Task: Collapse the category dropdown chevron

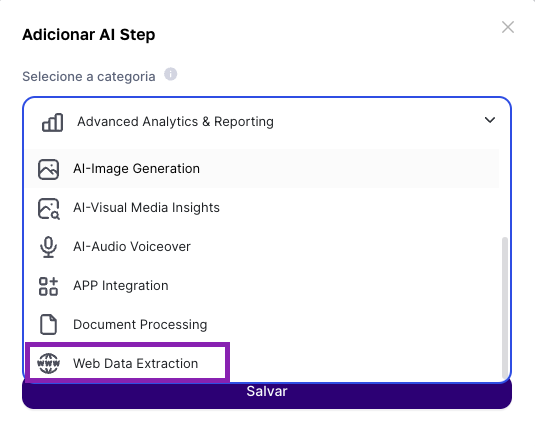Action: (490, 120)
